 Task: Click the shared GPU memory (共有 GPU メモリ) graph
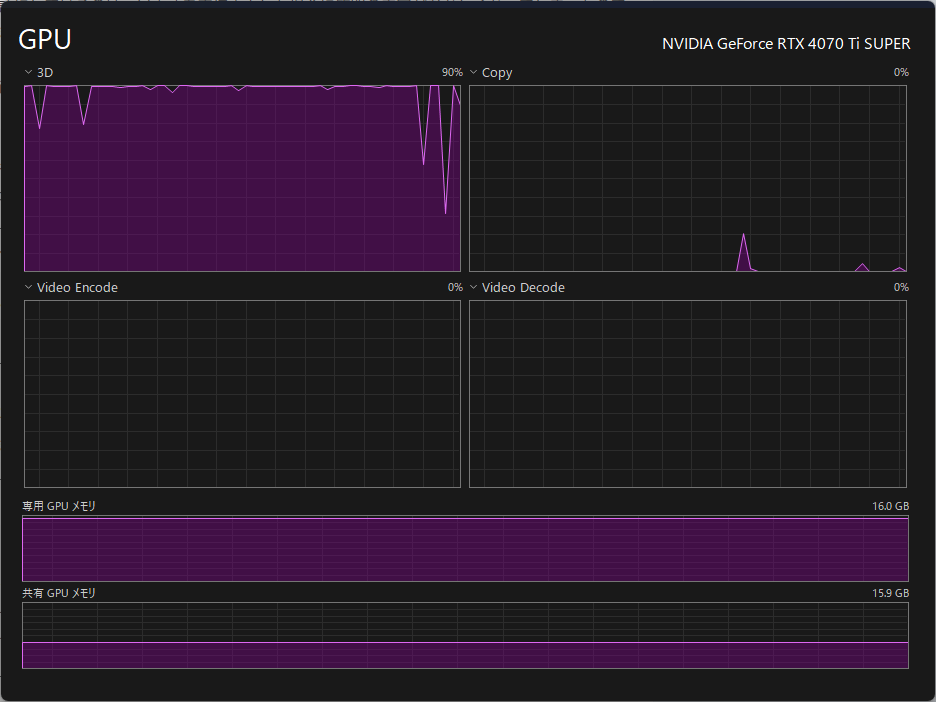click(x=466, y=635)
